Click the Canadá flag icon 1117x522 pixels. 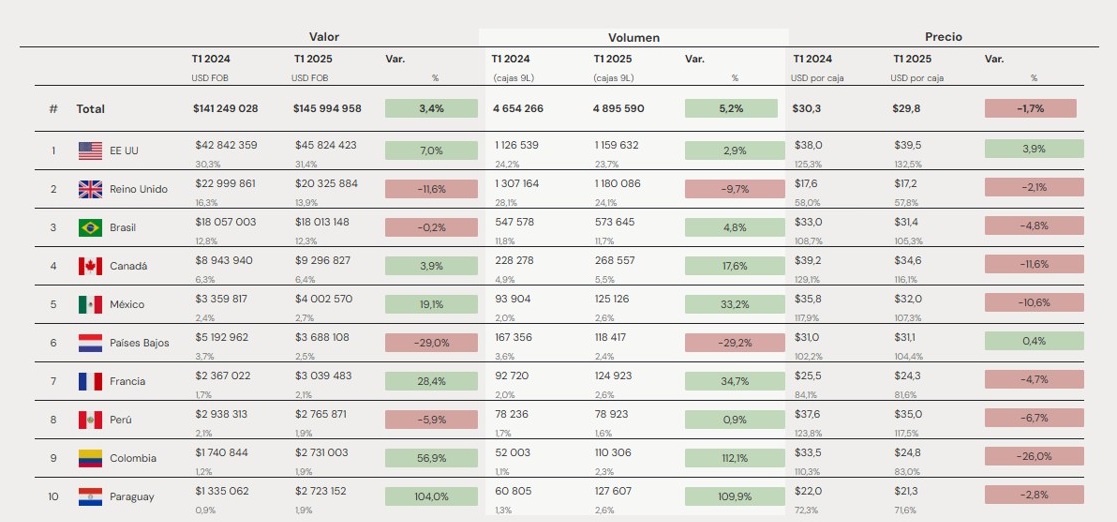[x=90, y=266]
